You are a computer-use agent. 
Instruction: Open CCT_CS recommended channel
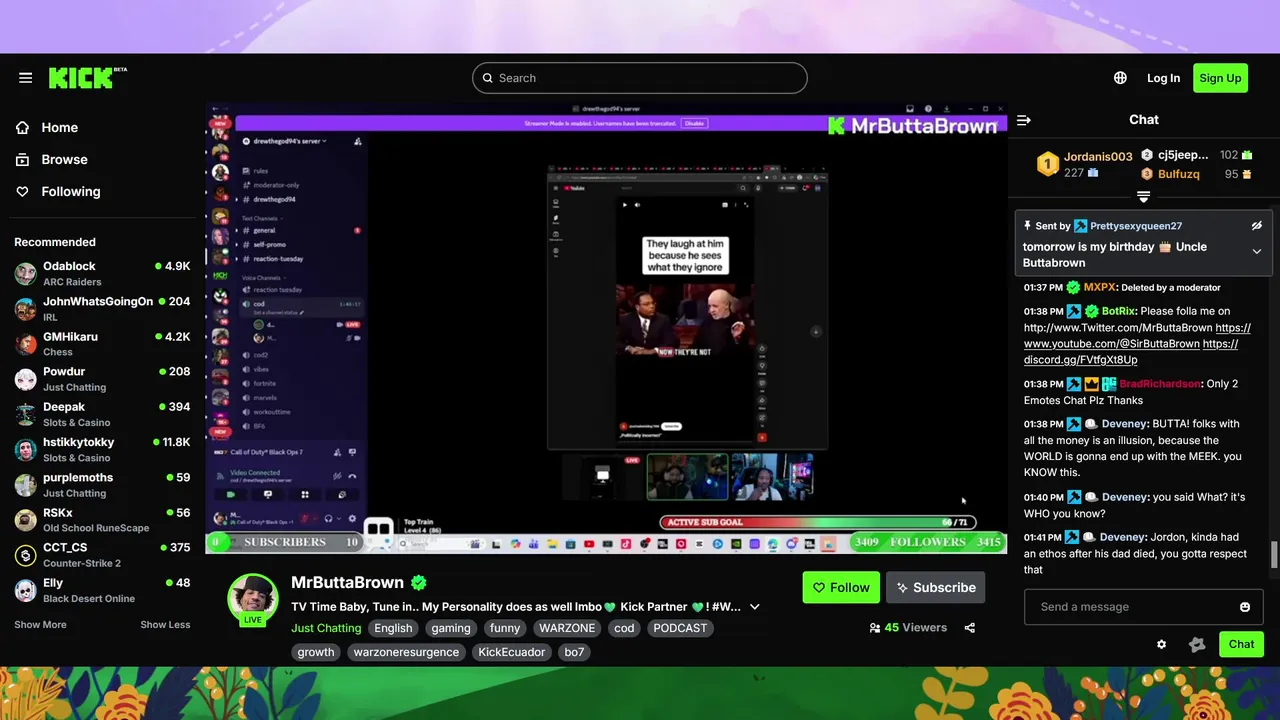[x=102, y=555]
